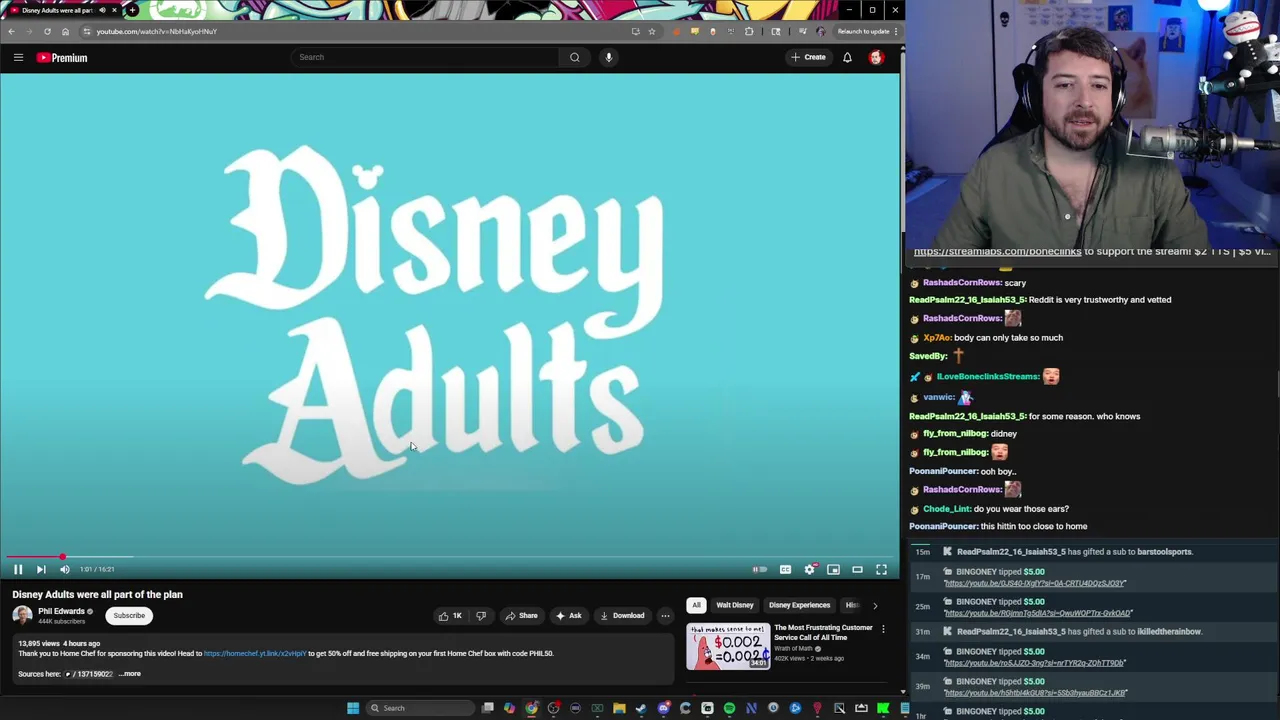This screenshot has height=720, width=1280.
Task: Enable miniplayer mode
Action: tap(833, 569)
